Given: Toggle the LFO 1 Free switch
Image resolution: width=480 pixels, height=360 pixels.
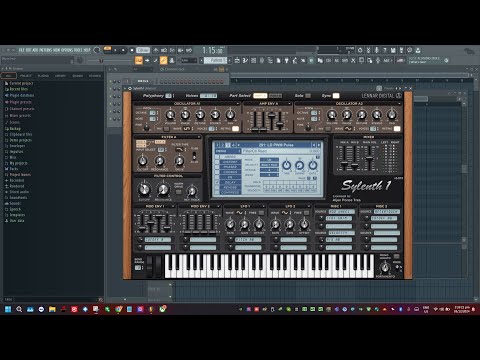Looking at the screenshot, I should (262, 213).
